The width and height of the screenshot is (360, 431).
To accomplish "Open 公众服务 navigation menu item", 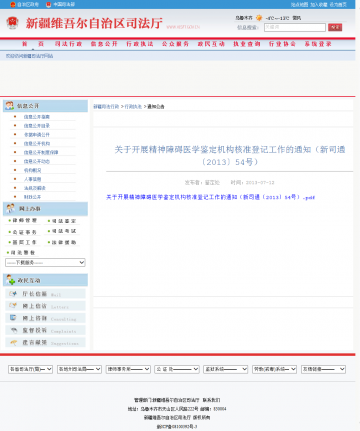I will [175, 44].
